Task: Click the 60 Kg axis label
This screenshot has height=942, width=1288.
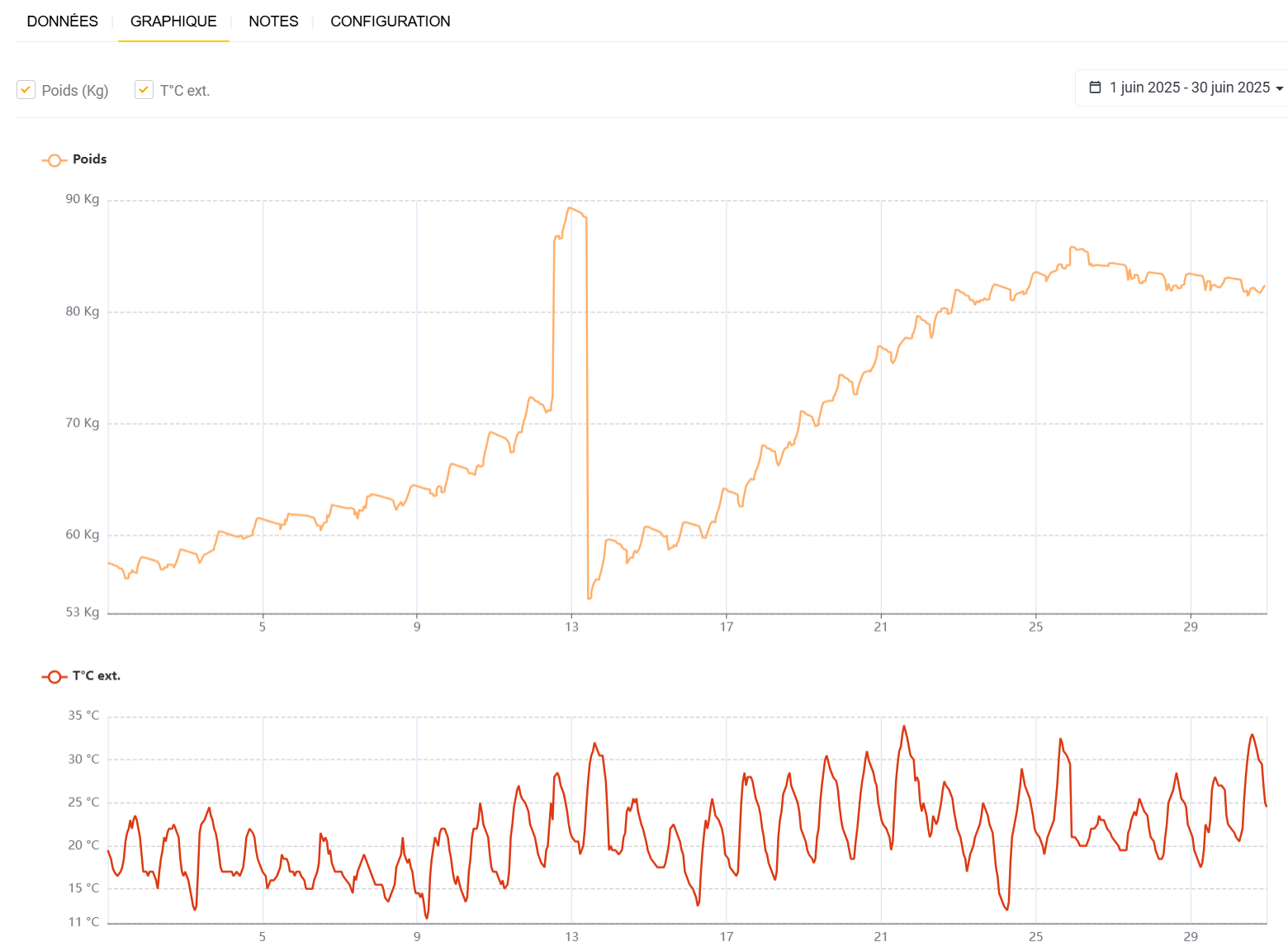Action: [x=83, y=534]
